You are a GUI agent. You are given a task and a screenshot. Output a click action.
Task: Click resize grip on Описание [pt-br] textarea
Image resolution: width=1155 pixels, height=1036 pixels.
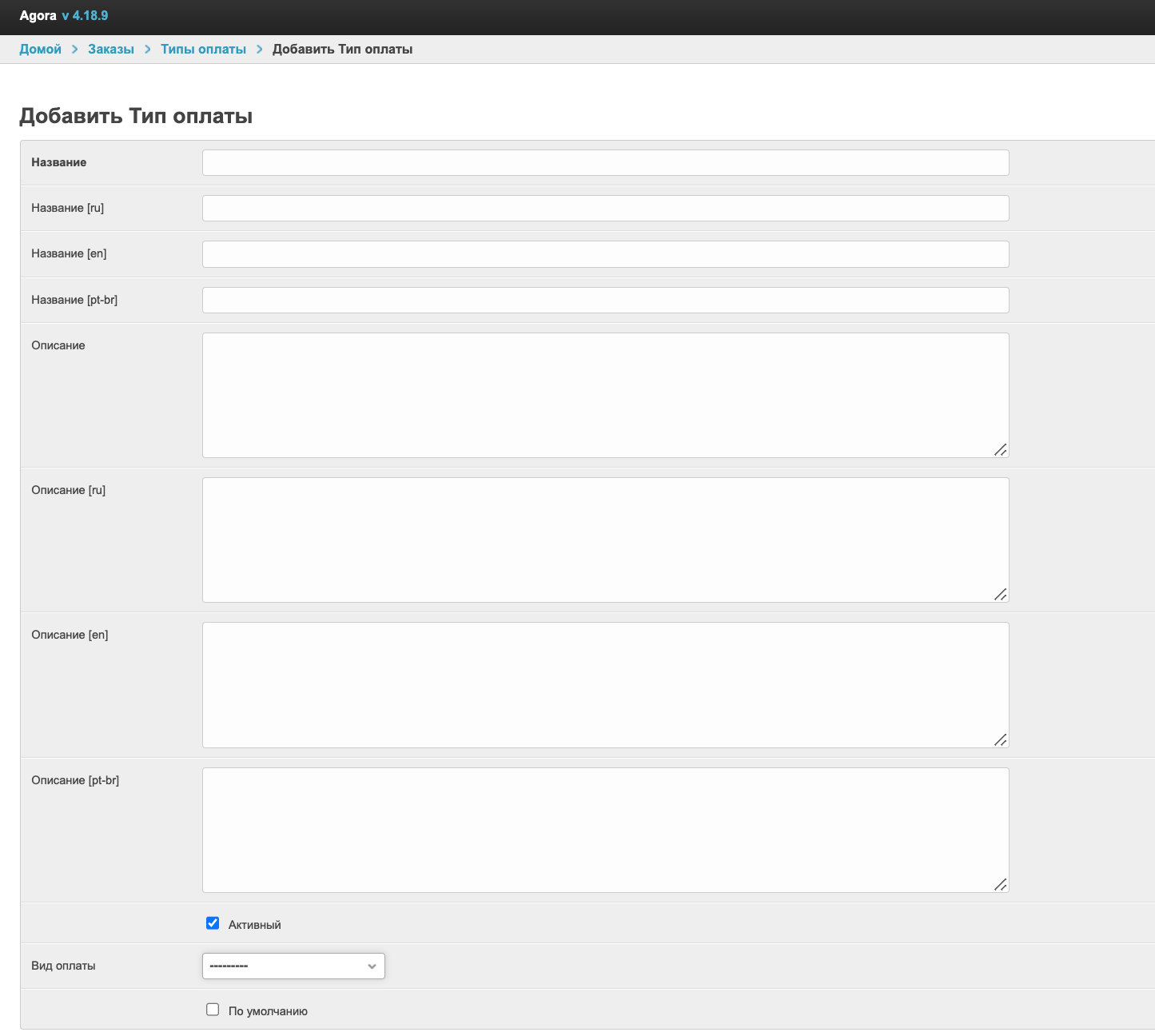coord(1000,884)
